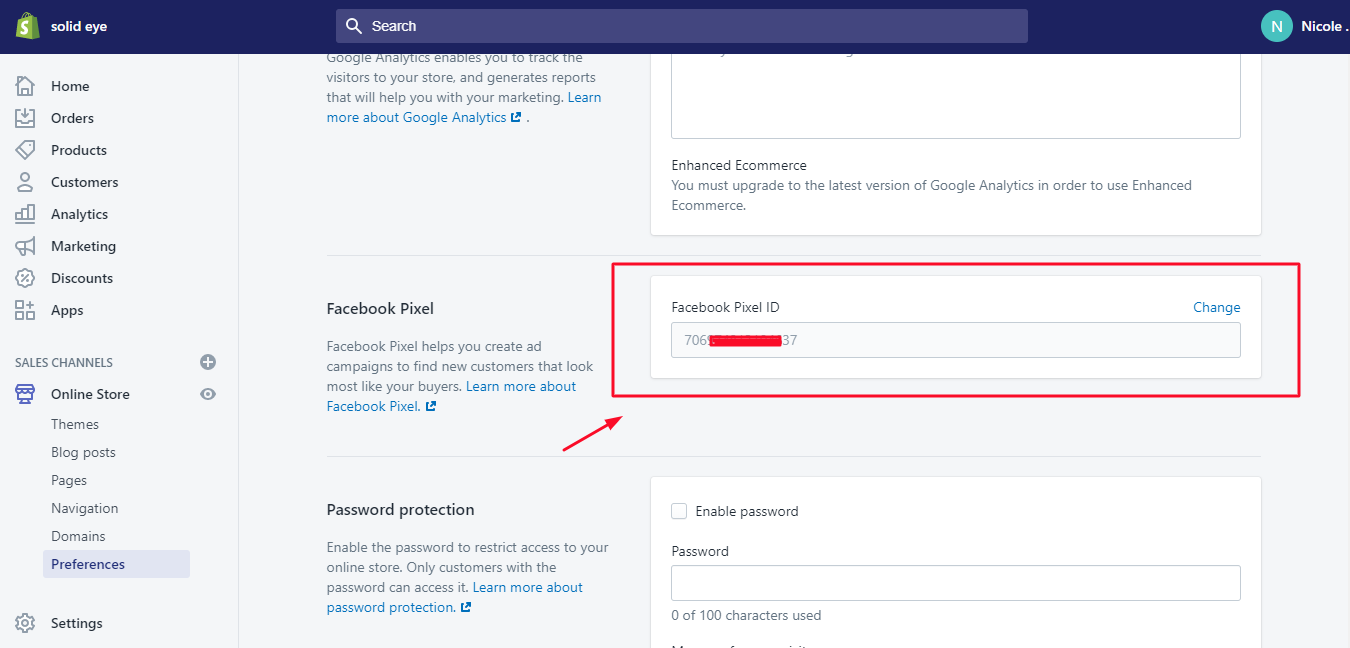Open Themes under Online Store
Image resolution: width=1350 pixels, height=648 pixels.
point(75,424)
